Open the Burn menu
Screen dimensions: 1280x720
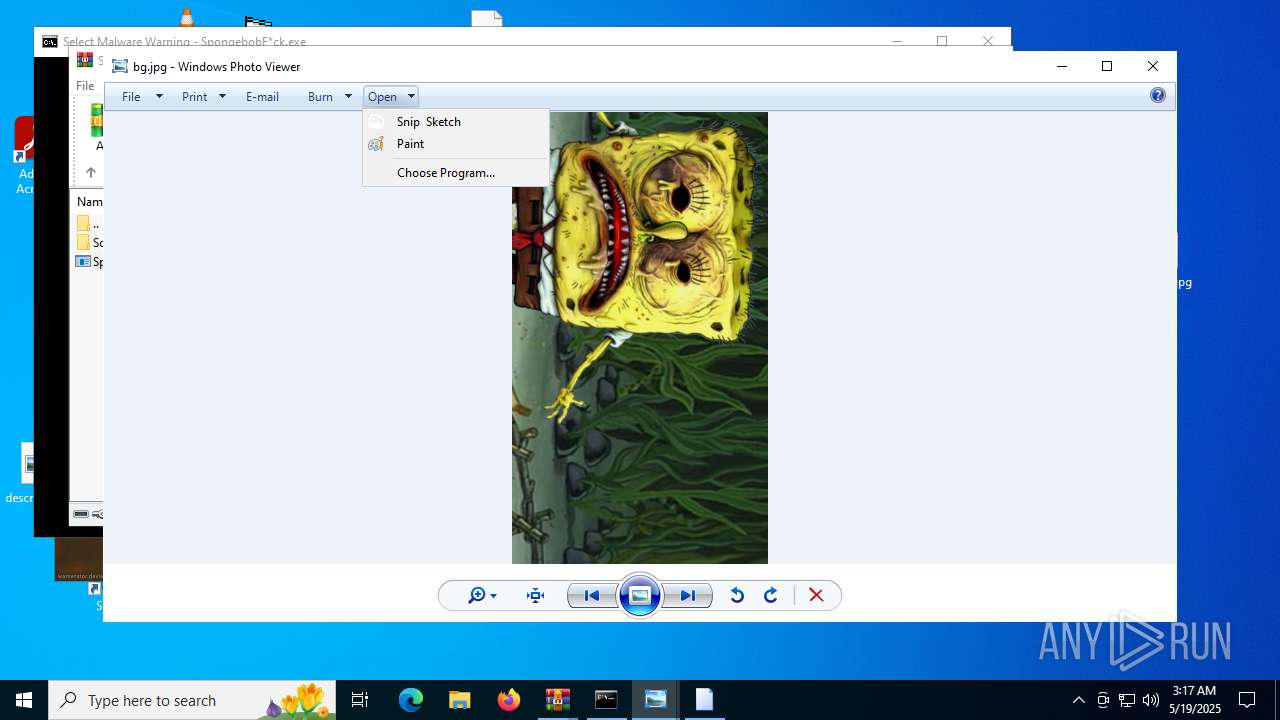[x=320, y=97]
